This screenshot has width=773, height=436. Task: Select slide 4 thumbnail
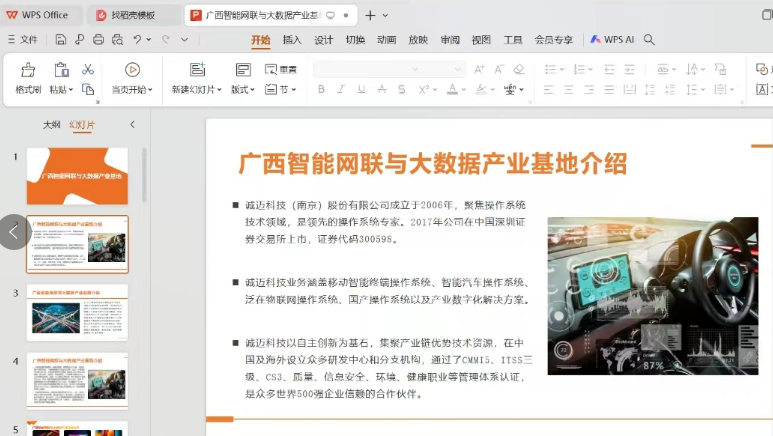77,381
